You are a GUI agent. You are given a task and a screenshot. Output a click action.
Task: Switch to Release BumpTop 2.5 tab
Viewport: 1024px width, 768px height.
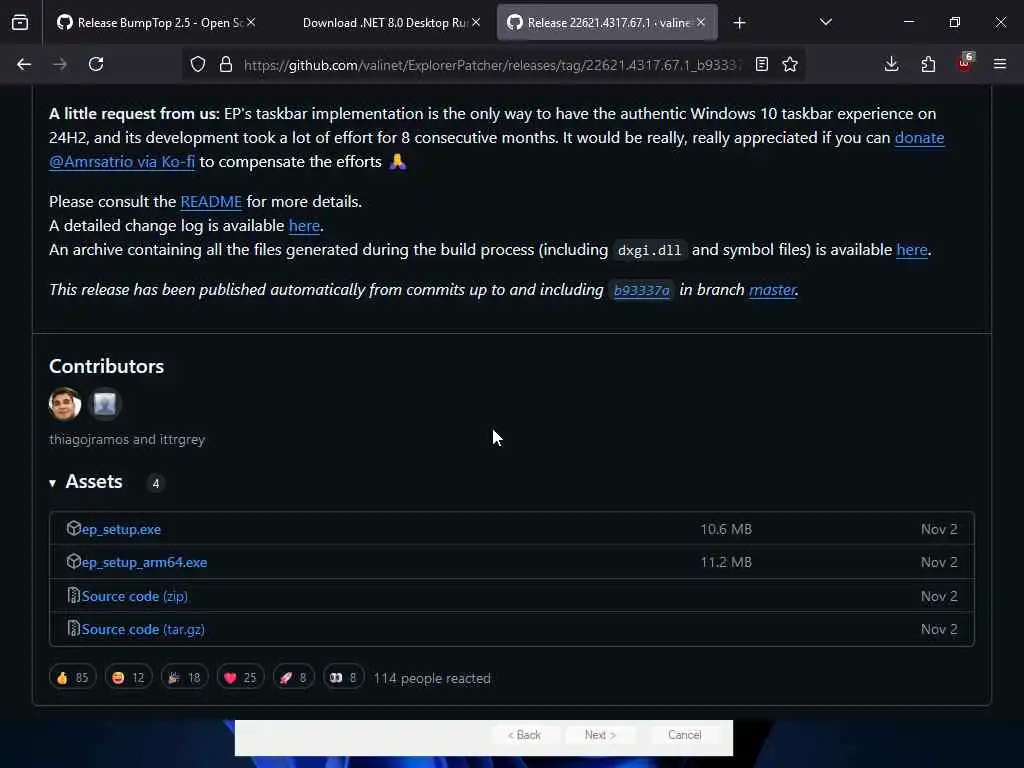point(155,22)
